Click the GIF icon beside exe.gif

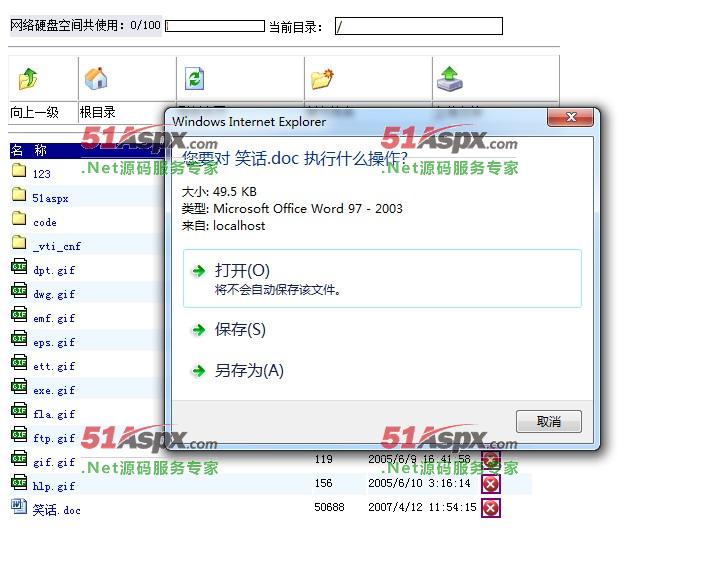19,386
